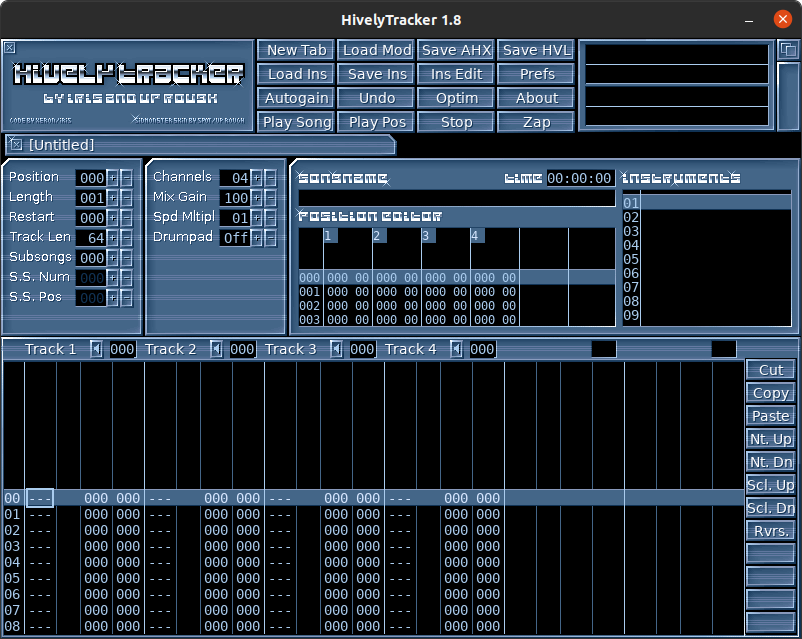Copy selection with Copy button
The width and height of the screenshot is (802, 639).
[x=770, y=393]
